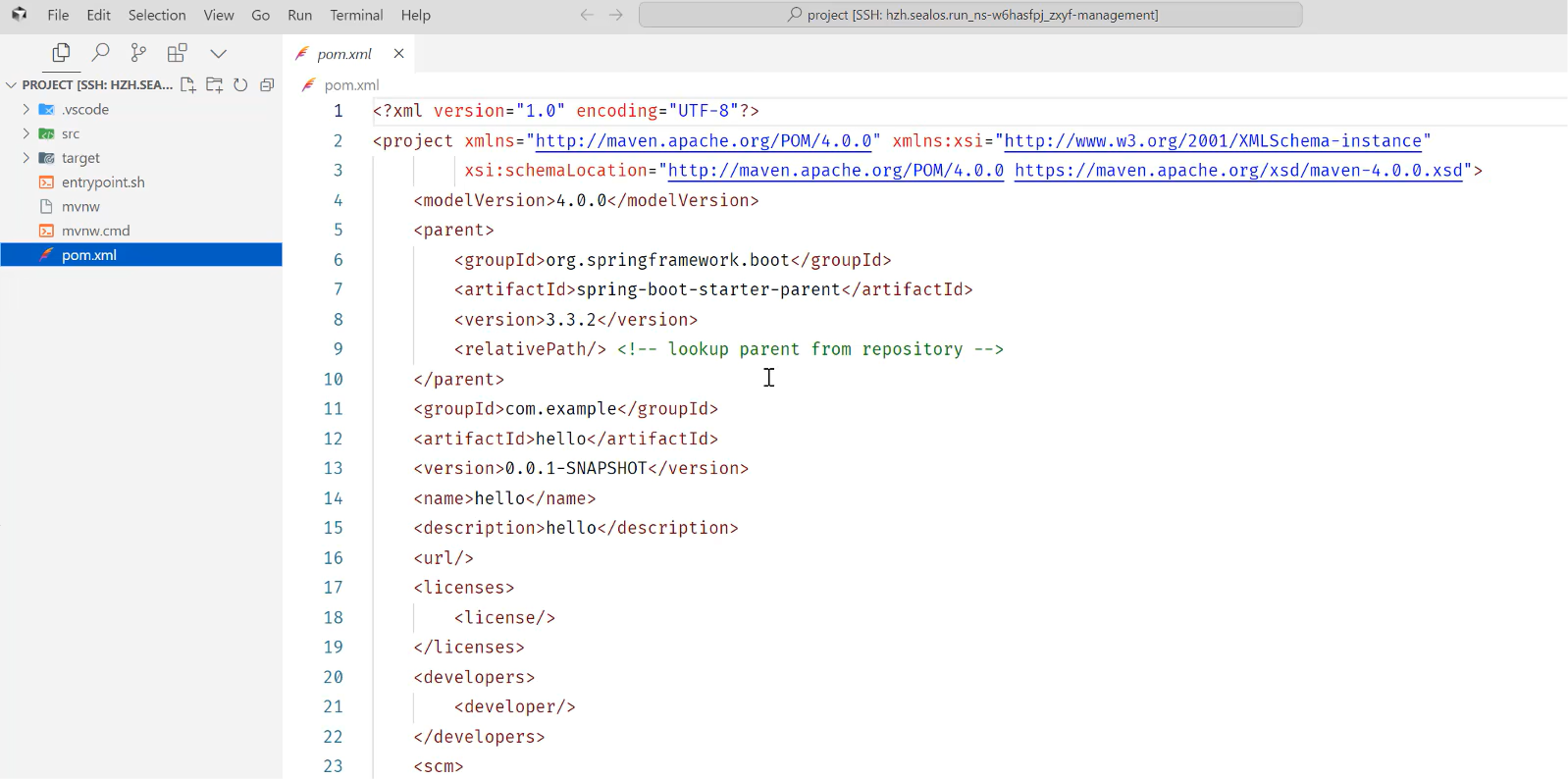The image size is (1568, 779).
Task: Open the mvnw file
Action: coord(80,206)
